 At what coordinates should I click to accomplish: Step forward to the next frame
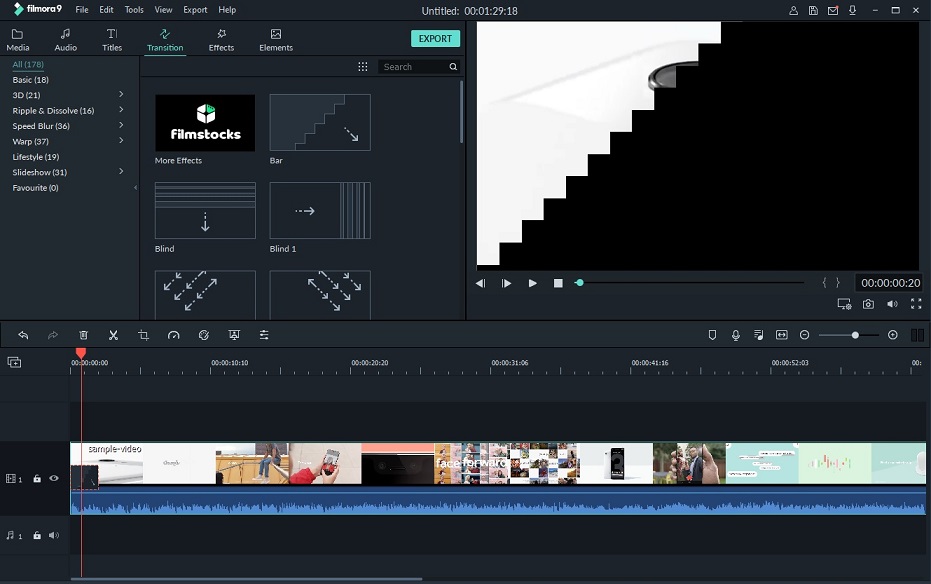[x=506, y=283]
